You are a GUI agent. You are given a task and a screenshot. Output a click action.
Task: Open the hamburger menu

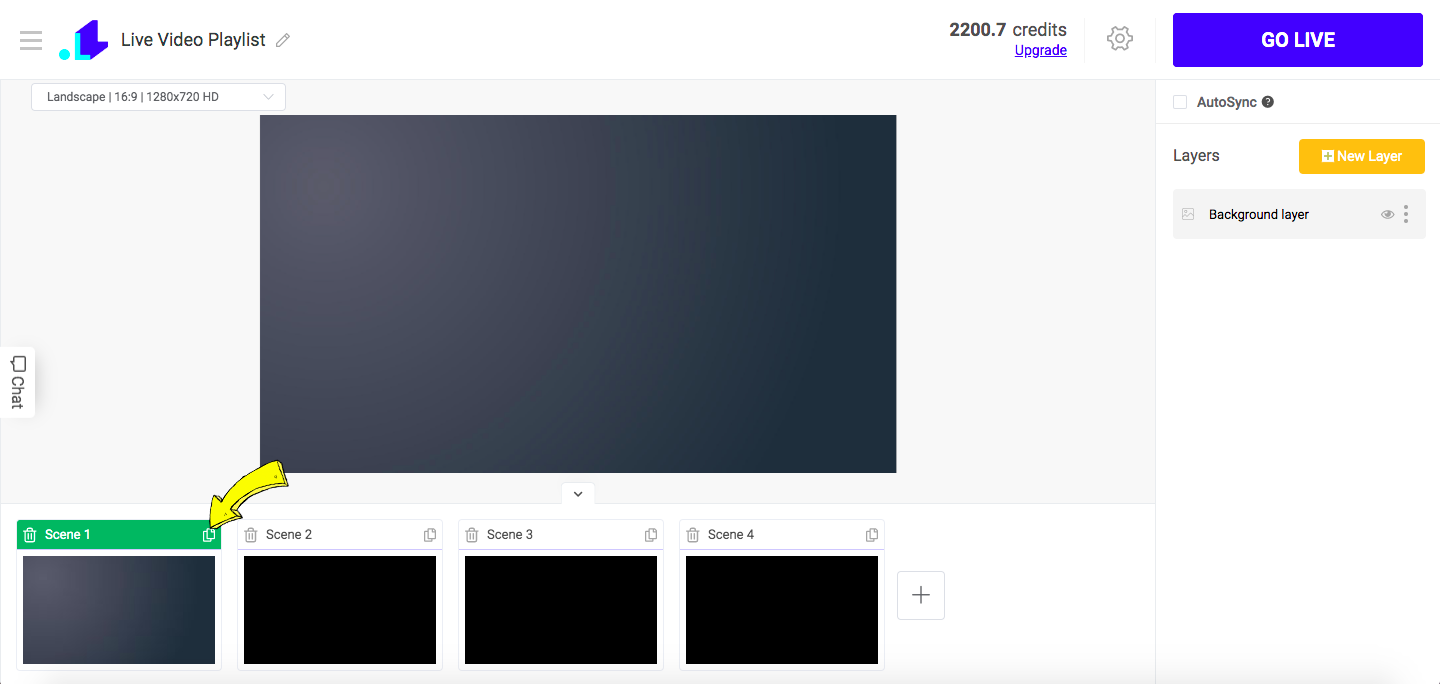(x=31, y=40)
